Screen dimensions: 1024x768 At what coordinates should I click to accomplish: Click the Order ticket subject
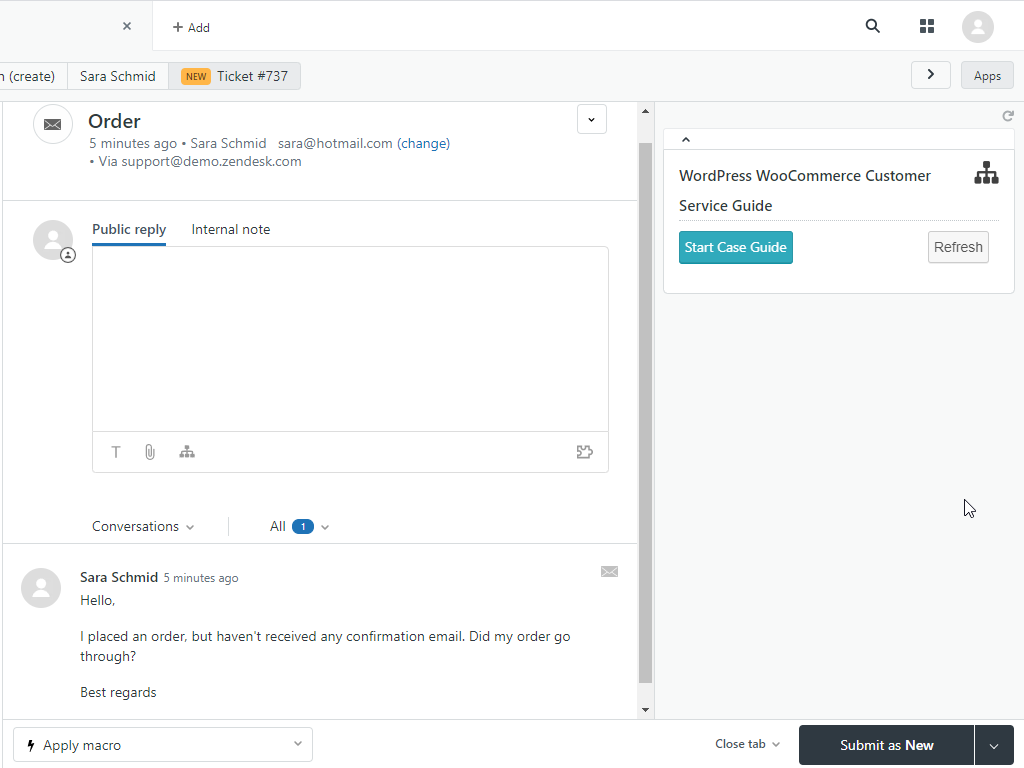[114, 121]
